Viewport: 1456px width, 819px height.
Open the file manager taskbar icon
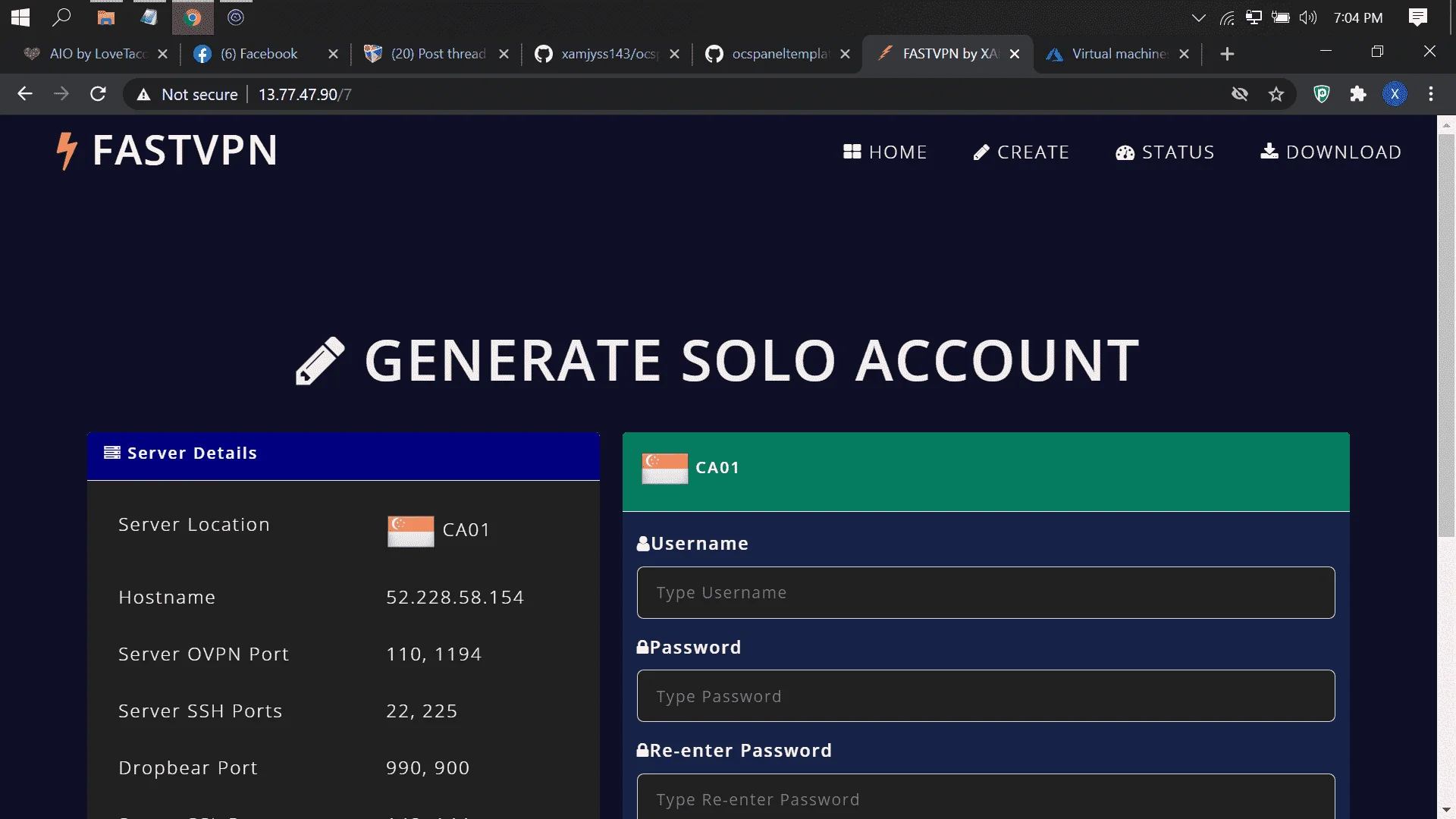click(x=106, y=17)
